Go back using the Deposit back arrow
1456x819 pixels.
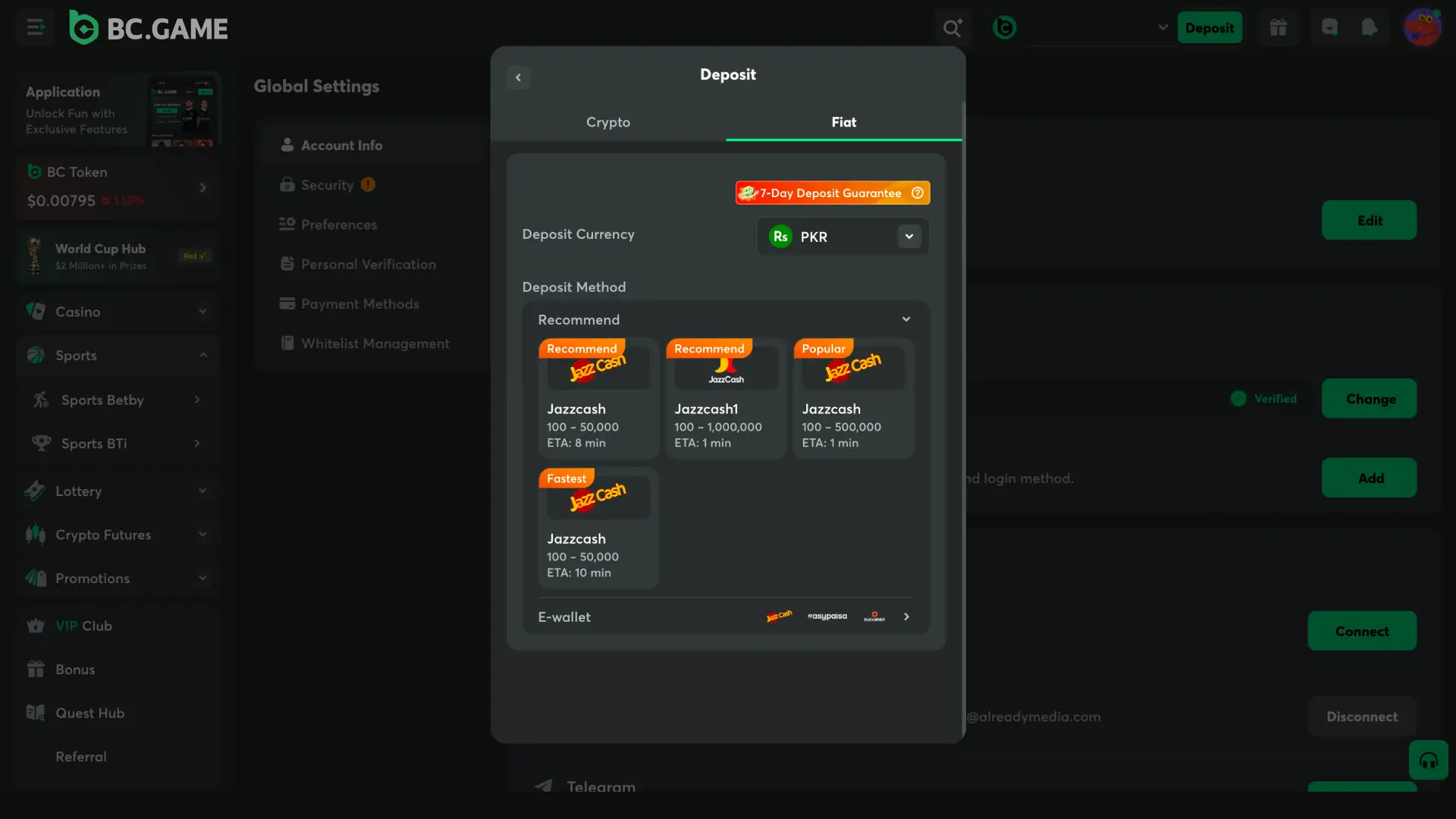(x=518, y=77)
